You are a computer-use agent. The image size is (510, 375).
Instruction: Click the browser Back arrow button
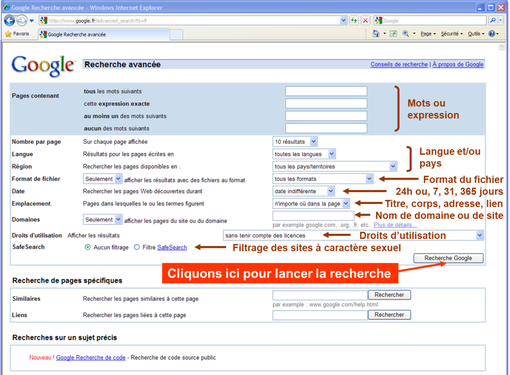[x=9, y=21]
